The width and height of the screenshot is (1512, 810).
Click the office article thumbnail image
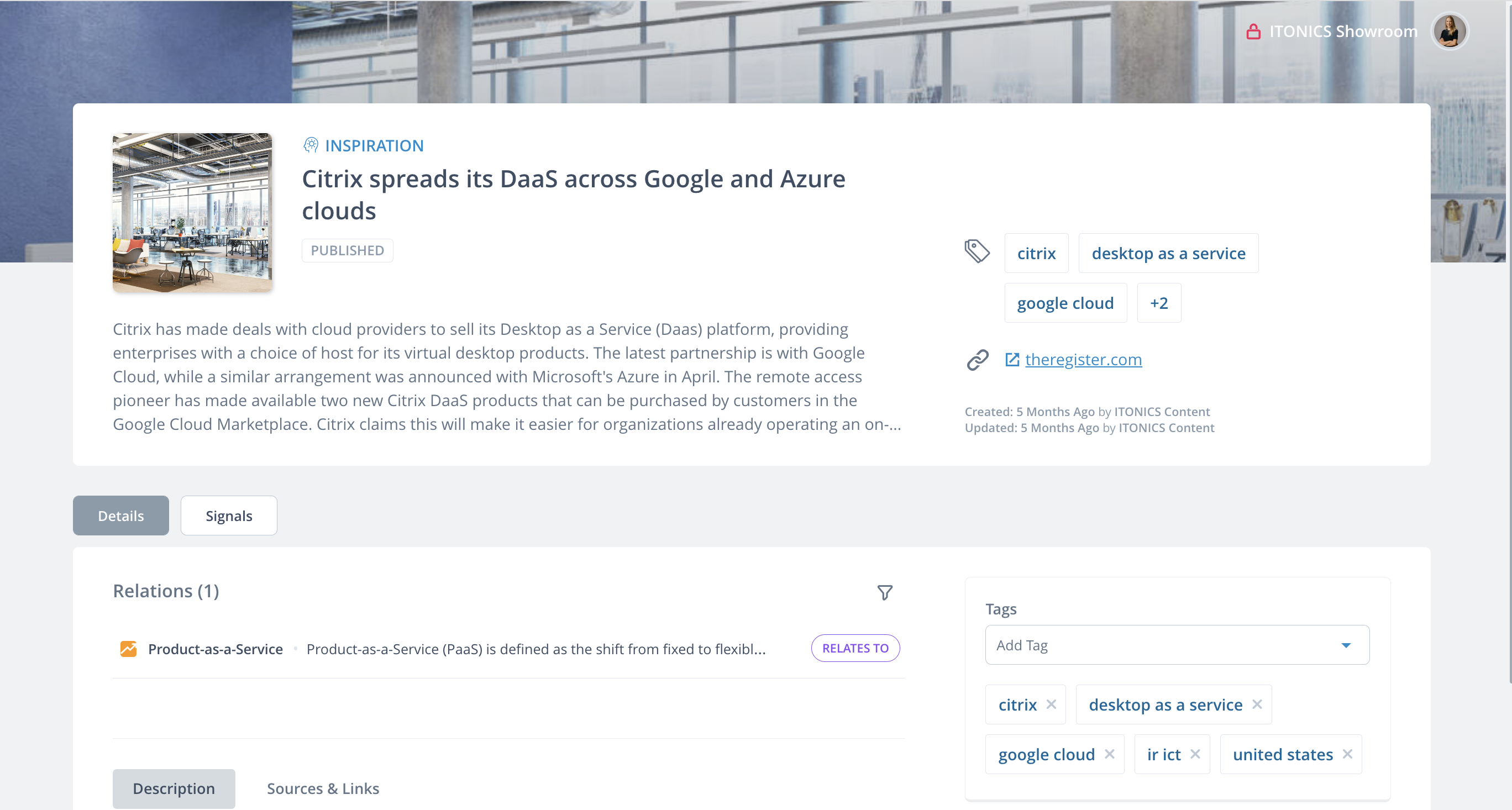[x=192, y=213]
